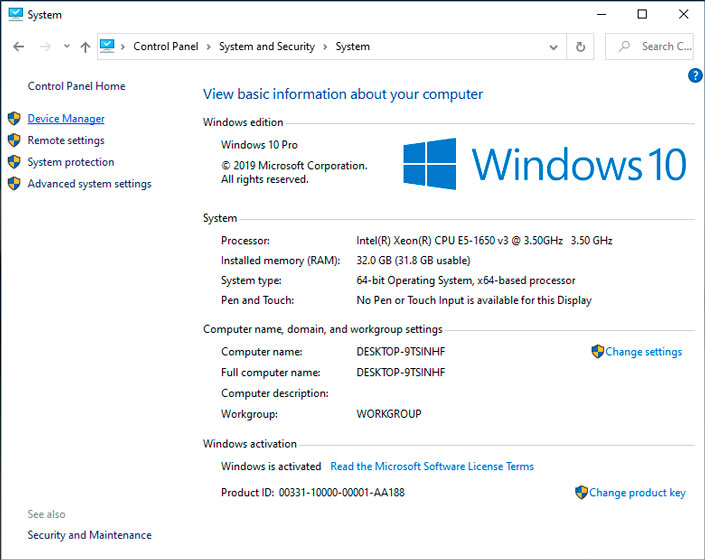Screen dimensions: 705x560
Task: Expand the chevron after System and Security
Action: point(325,47)
